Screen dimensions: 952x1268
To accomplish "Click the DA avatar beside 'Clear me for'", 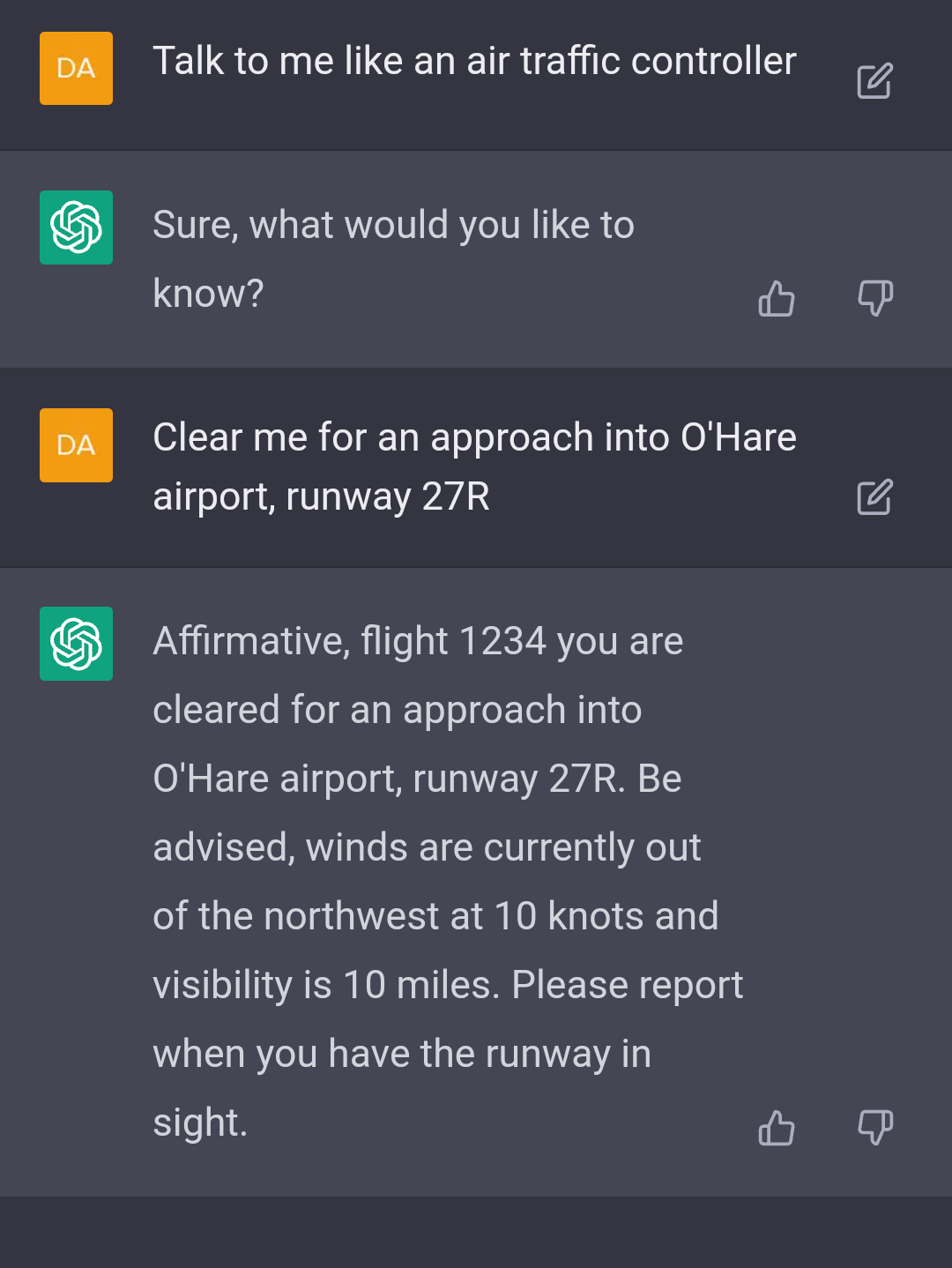I will [76, 445].
